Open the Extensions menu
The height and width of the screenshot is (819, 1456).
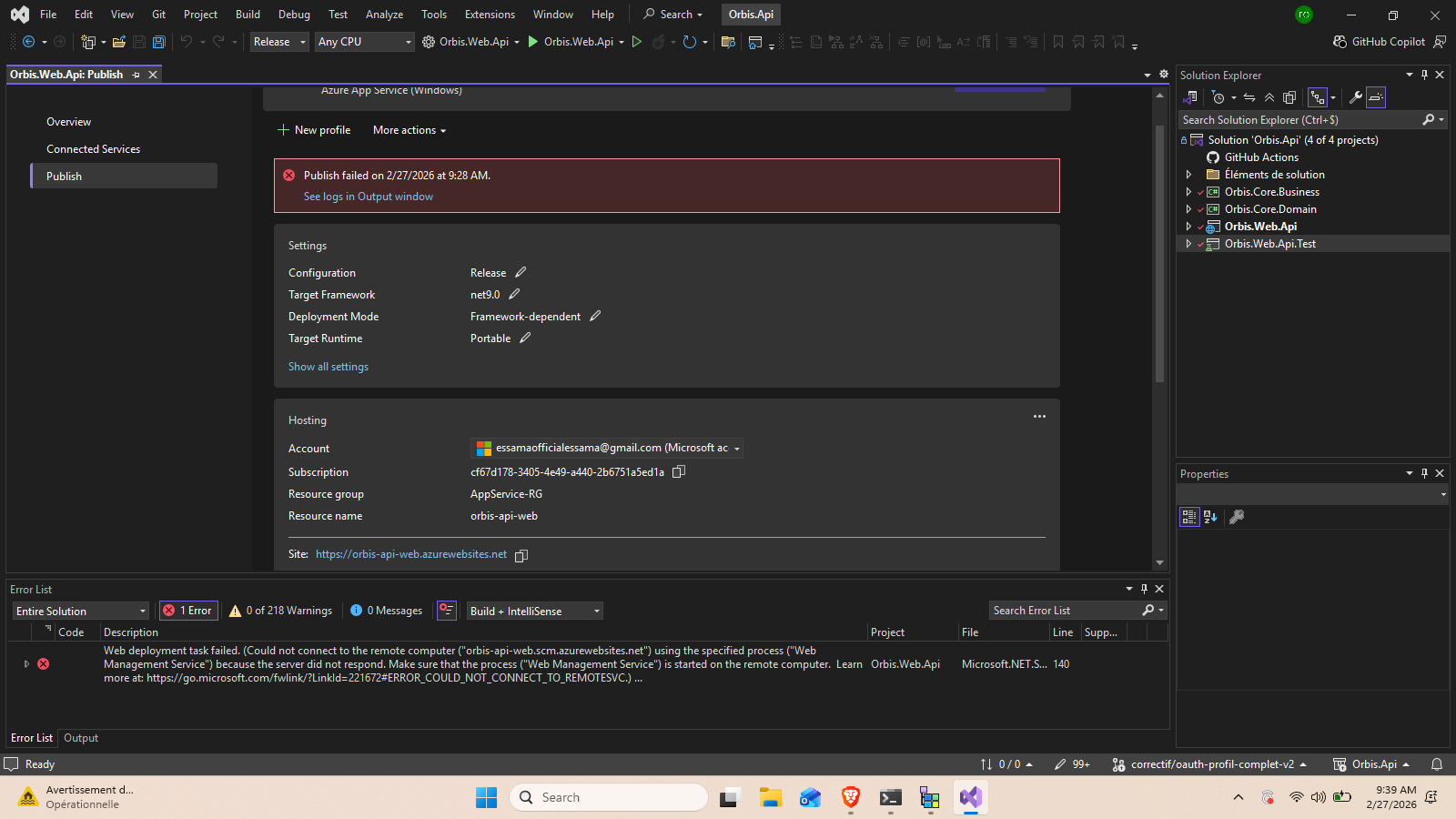[x=490, y=15]
